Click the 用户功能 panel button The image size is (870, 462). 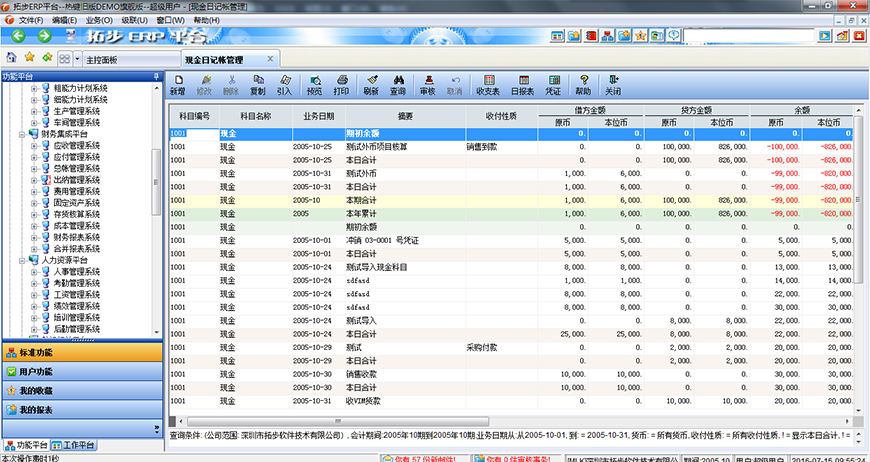coord(80,372)
